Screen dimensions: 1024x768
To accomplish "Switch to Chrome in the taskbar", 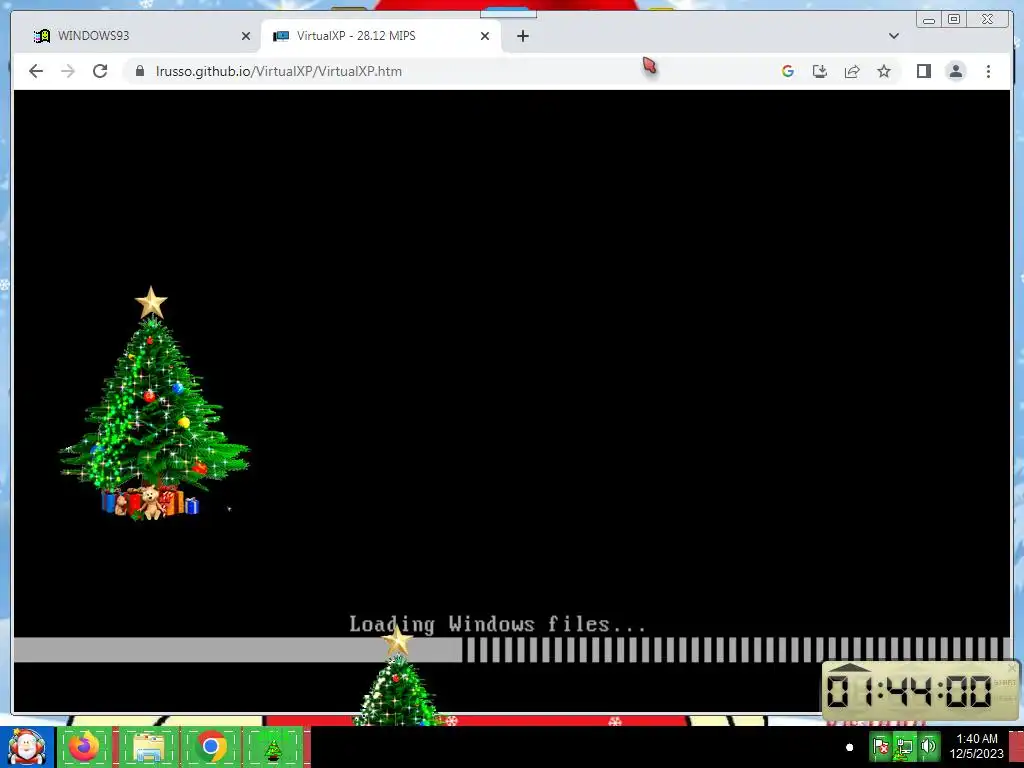I will point(210,747).
